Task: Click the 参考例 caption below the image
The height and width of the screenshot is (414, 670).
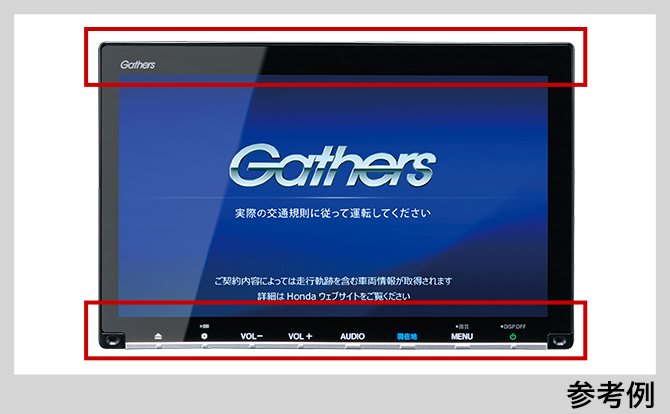Action: click(610, 394)
